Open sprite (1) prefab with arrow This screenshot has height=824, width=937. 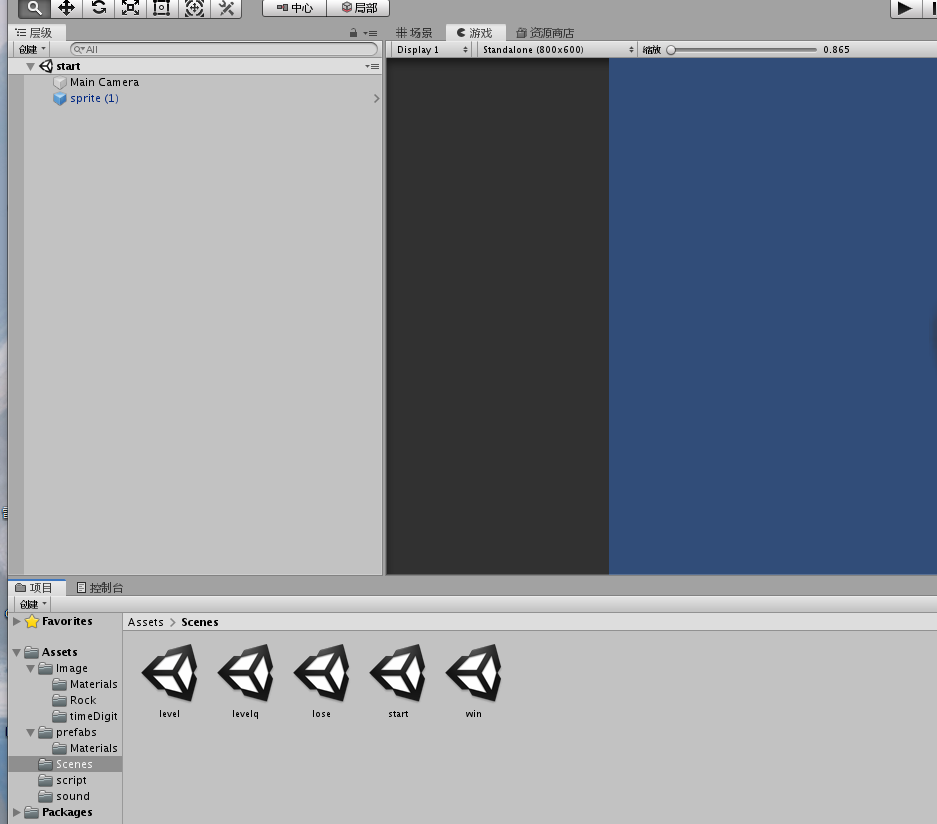point(376,99)
